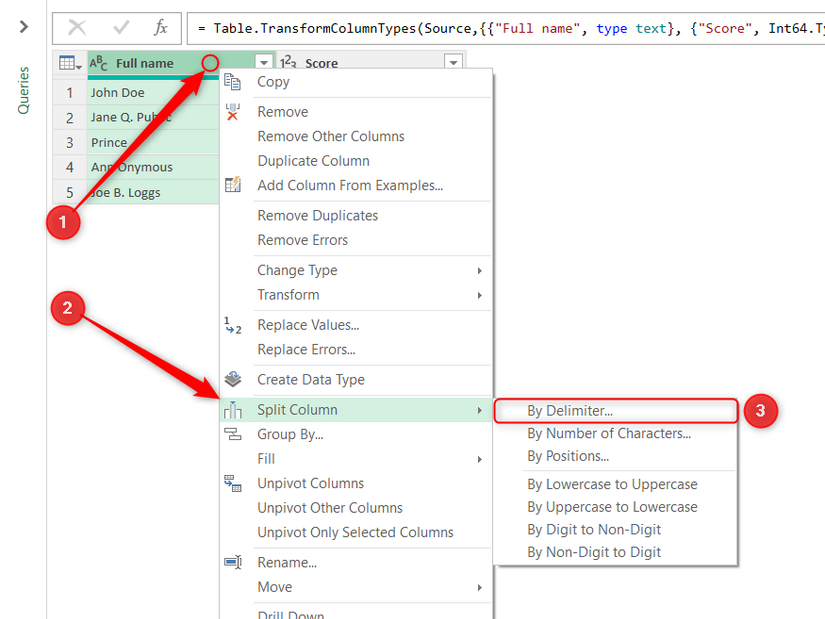Click the Unpivot Columns icon
This screenshot has width=825, height=619.
tap(233, 484)
